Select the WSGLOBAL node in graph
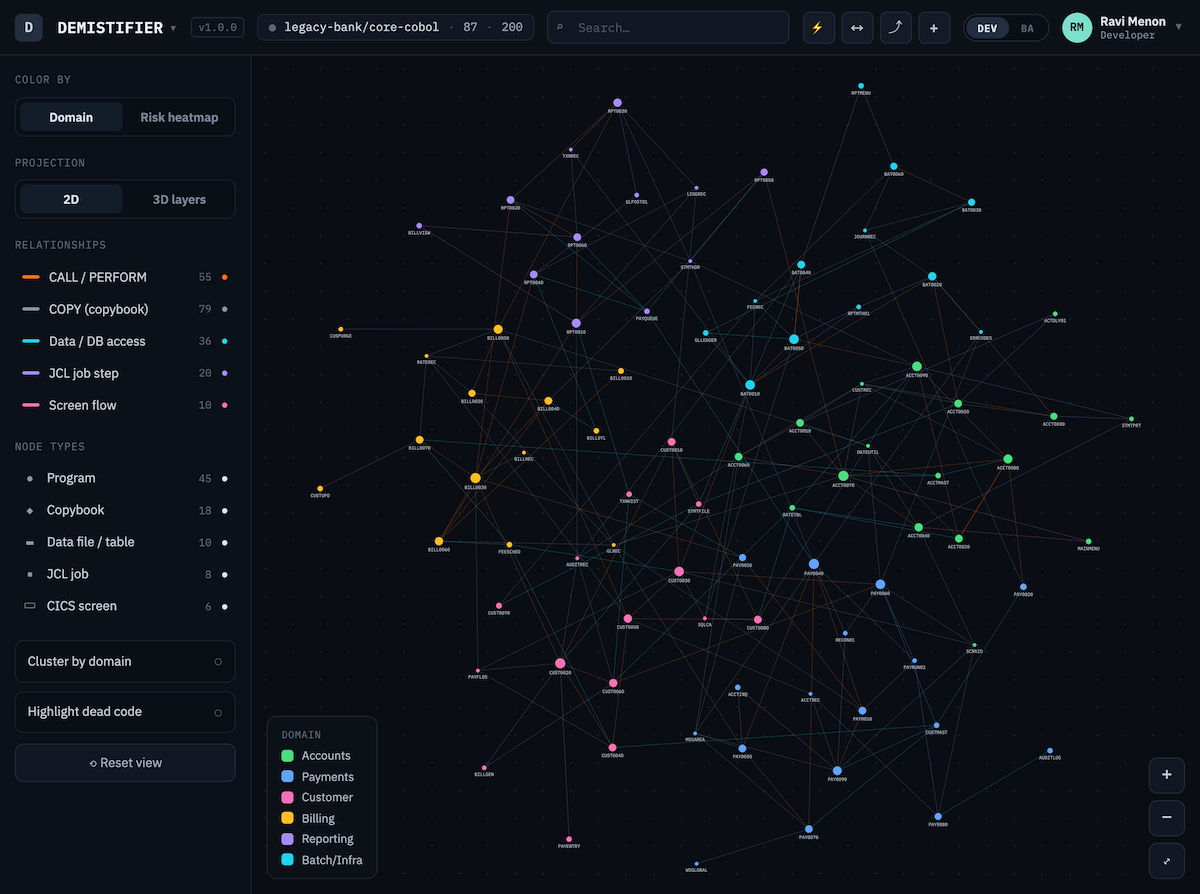The image size is (1200, 894). pyautogui.click(x=696, y=863)
